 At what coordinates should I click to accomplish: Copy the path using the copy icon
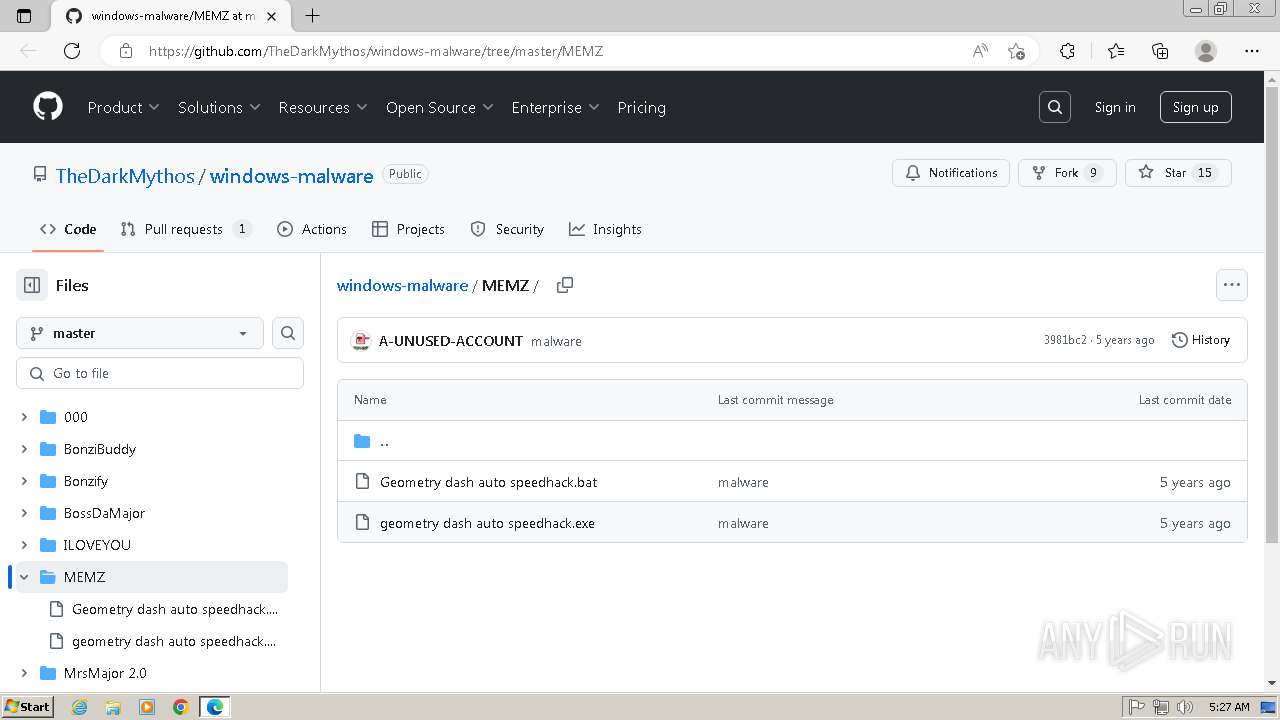point(565,285)
